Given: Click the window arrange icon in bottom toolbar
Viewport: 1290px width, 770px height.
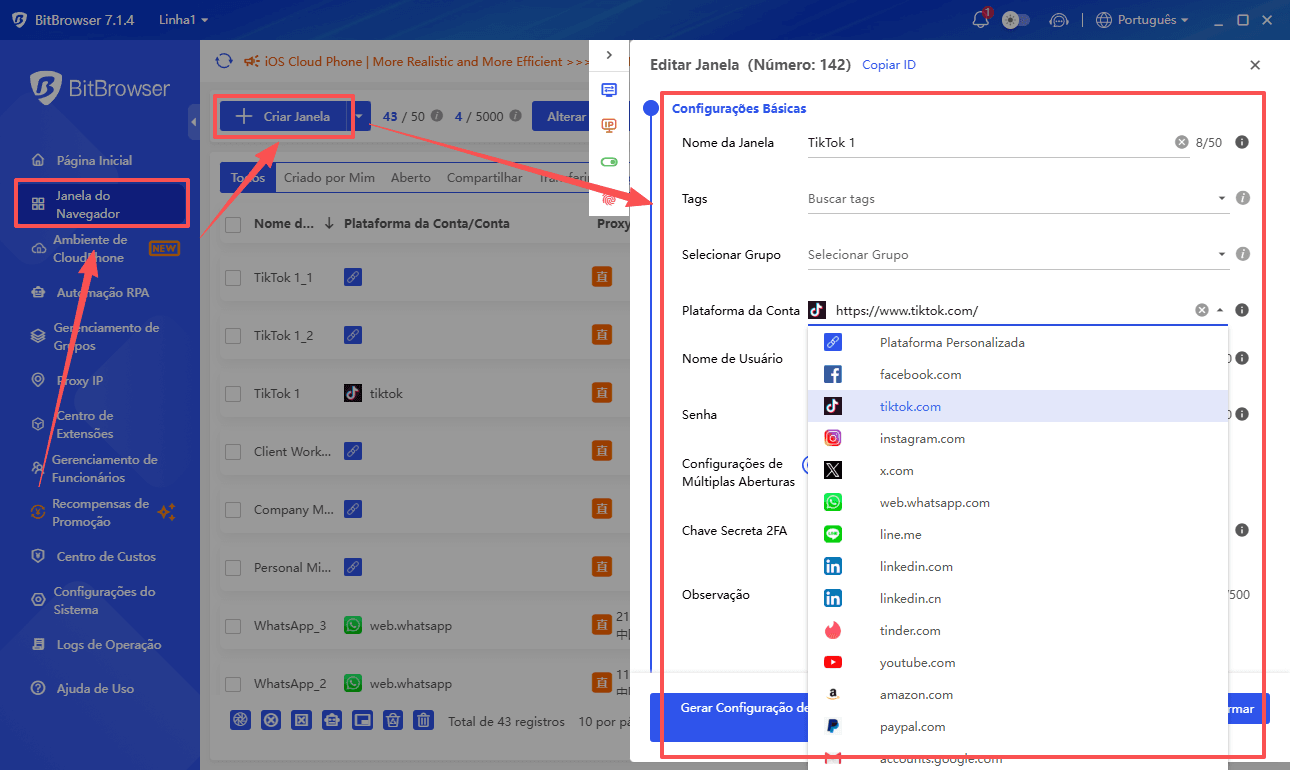Looking at the screenshot, I should 362,720.
